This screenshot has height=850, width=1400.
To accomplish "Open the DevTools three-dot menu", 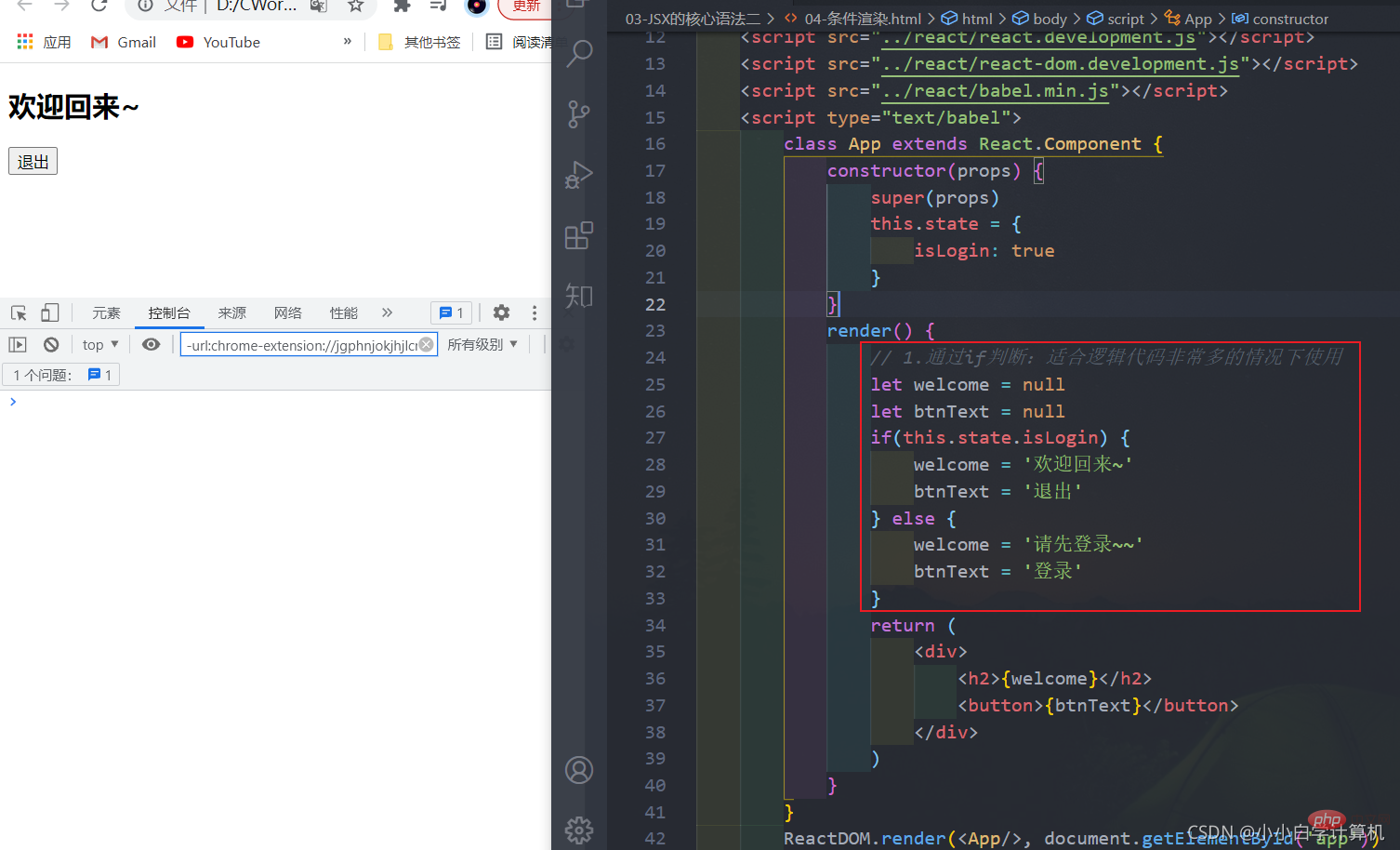I will tap(535, 312).
